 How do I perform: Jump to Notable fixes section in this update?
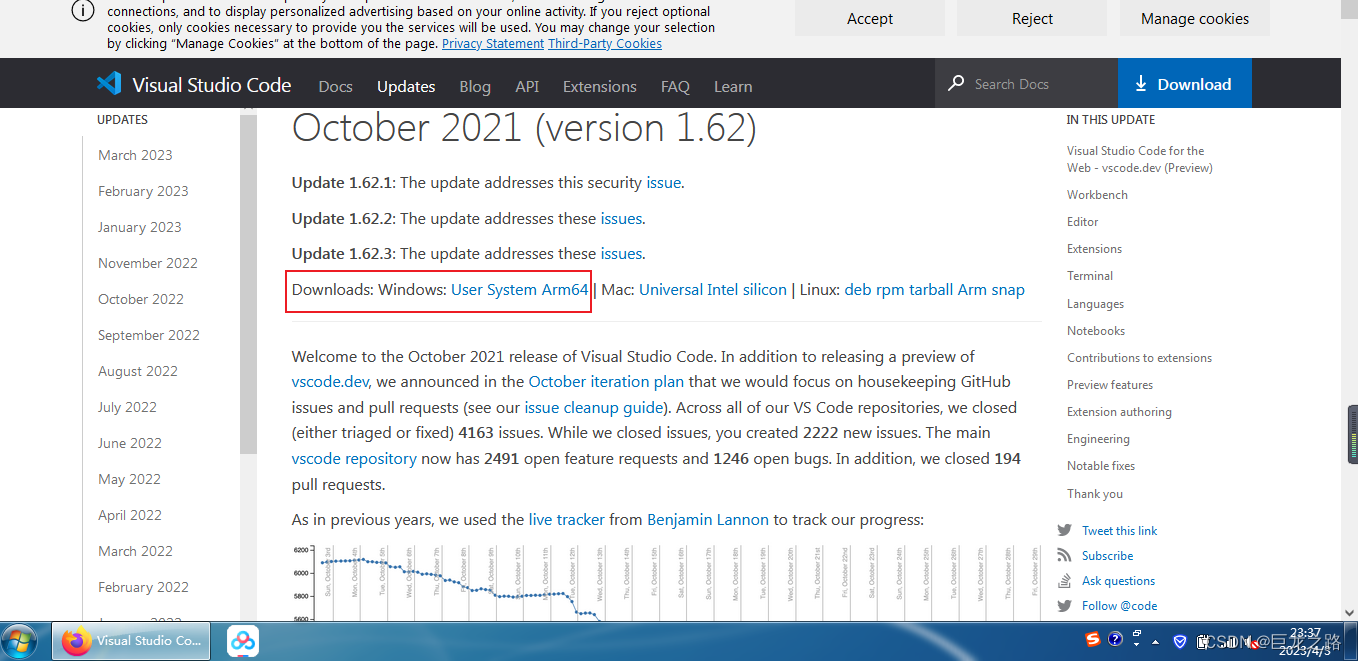[1101, 466]
